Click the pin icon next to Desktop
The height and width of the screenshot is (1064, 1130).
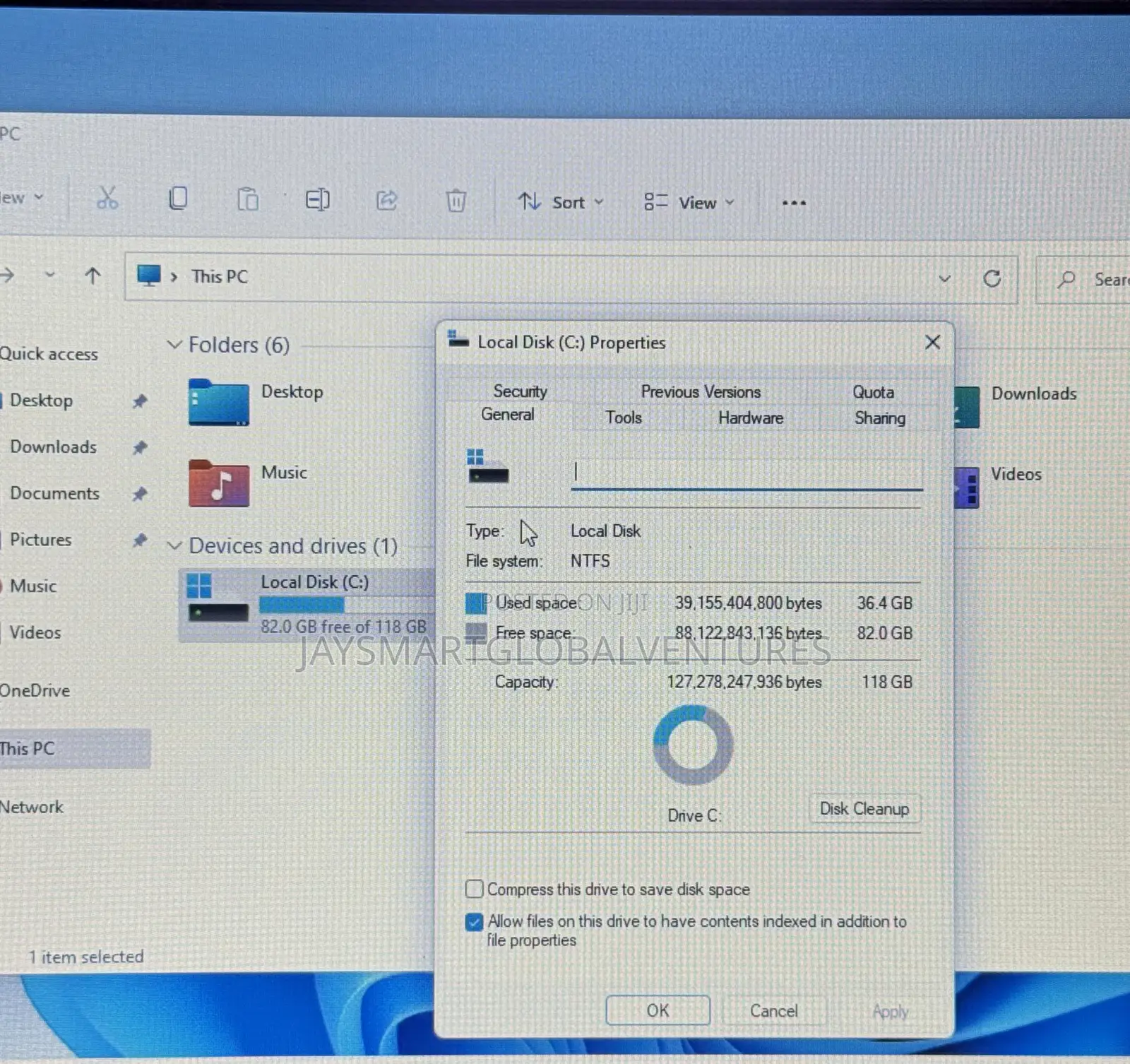point(140,401)
